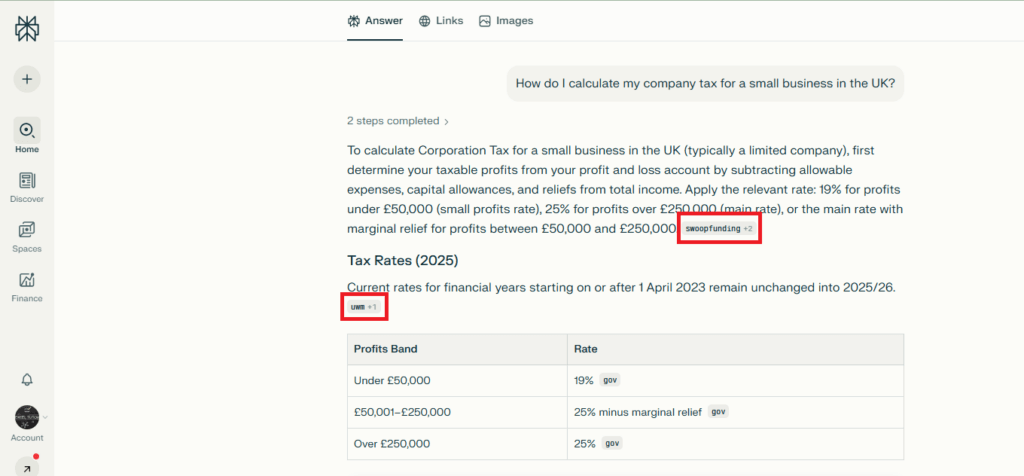Open the Home search icon

click(x=27, y=130)
